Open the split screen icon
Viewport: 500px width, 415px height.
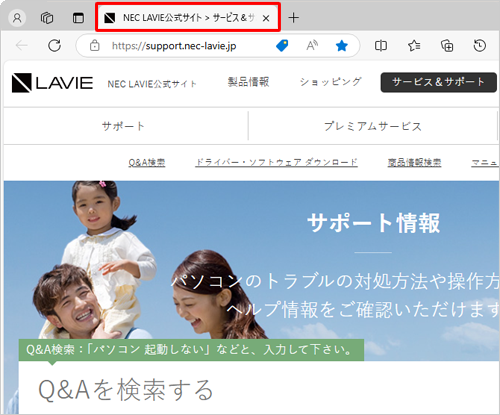pyautogui.click(x=381, y=46)
